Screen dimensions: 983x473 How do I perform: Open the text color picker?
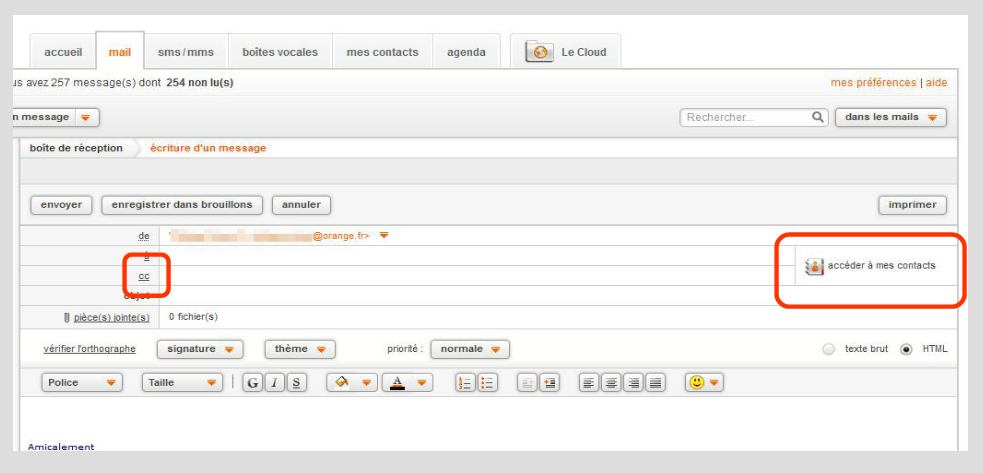407,384
